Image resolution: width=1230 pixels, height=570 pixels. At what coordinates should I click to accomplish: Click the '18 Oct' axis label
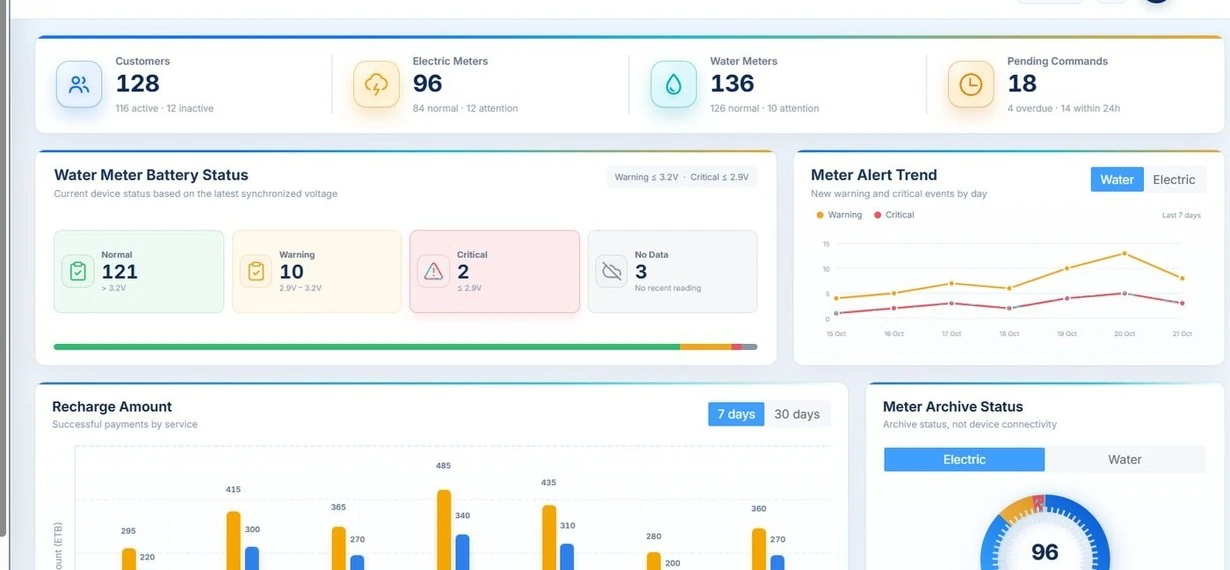point(1009,334)
